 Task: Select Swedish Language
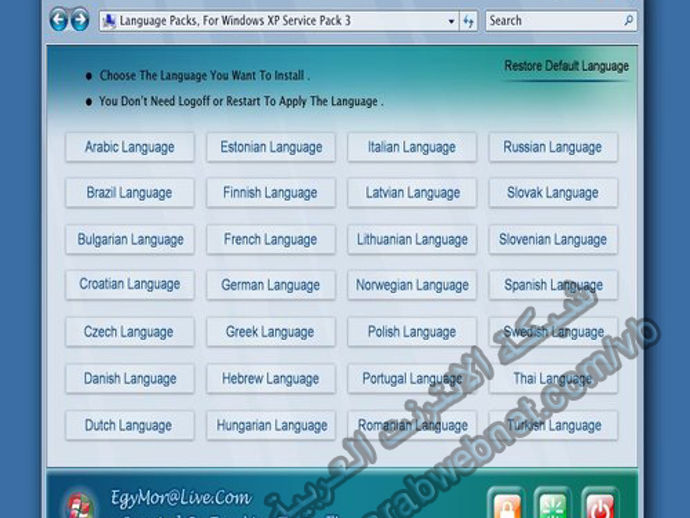coord(553,332)
